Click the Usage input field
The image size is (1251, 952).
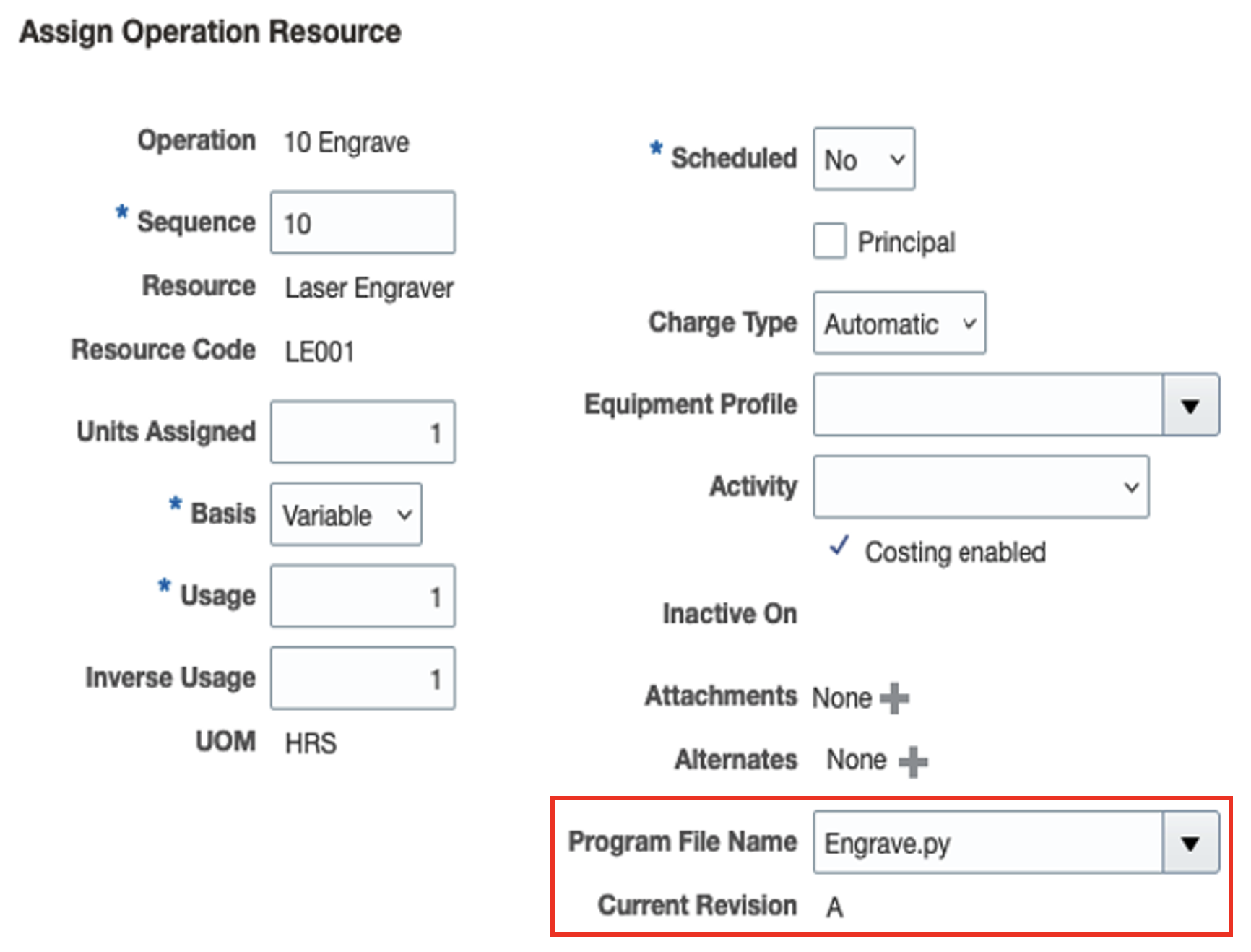pos(363,597)
